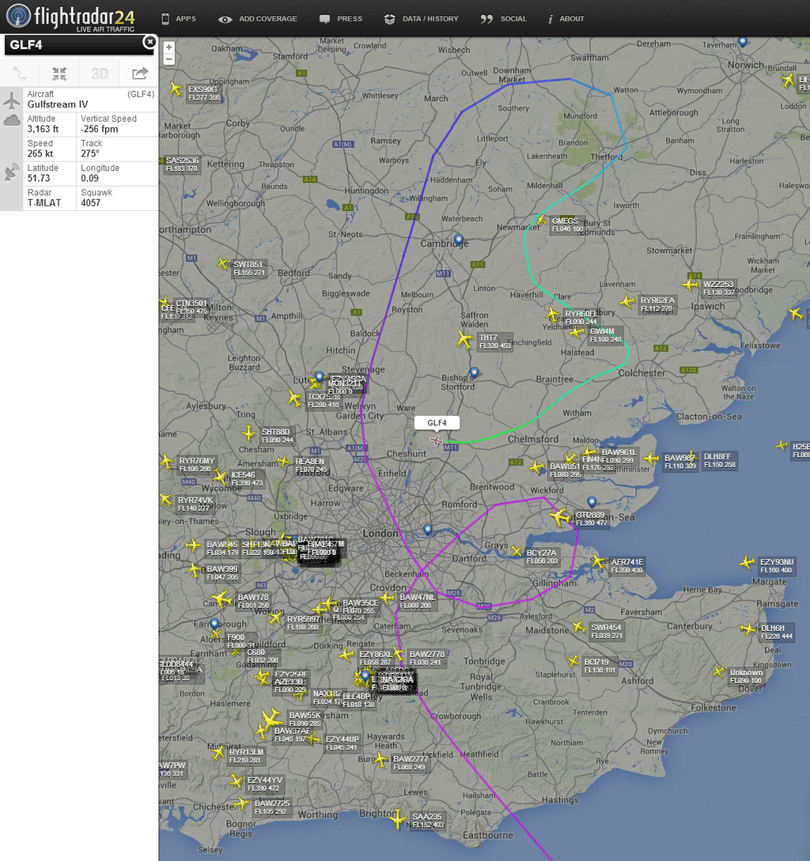The image size is (810, 861).
Task: Click the share flight icon
Action: click(x=139, y=73)
